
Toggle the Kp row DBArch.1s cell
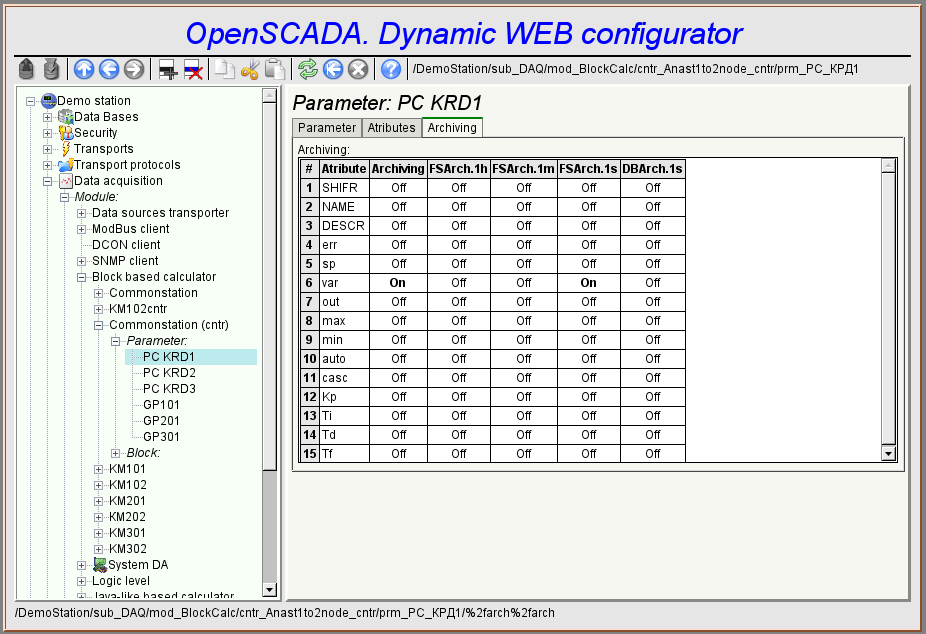(x=653, y=397)
